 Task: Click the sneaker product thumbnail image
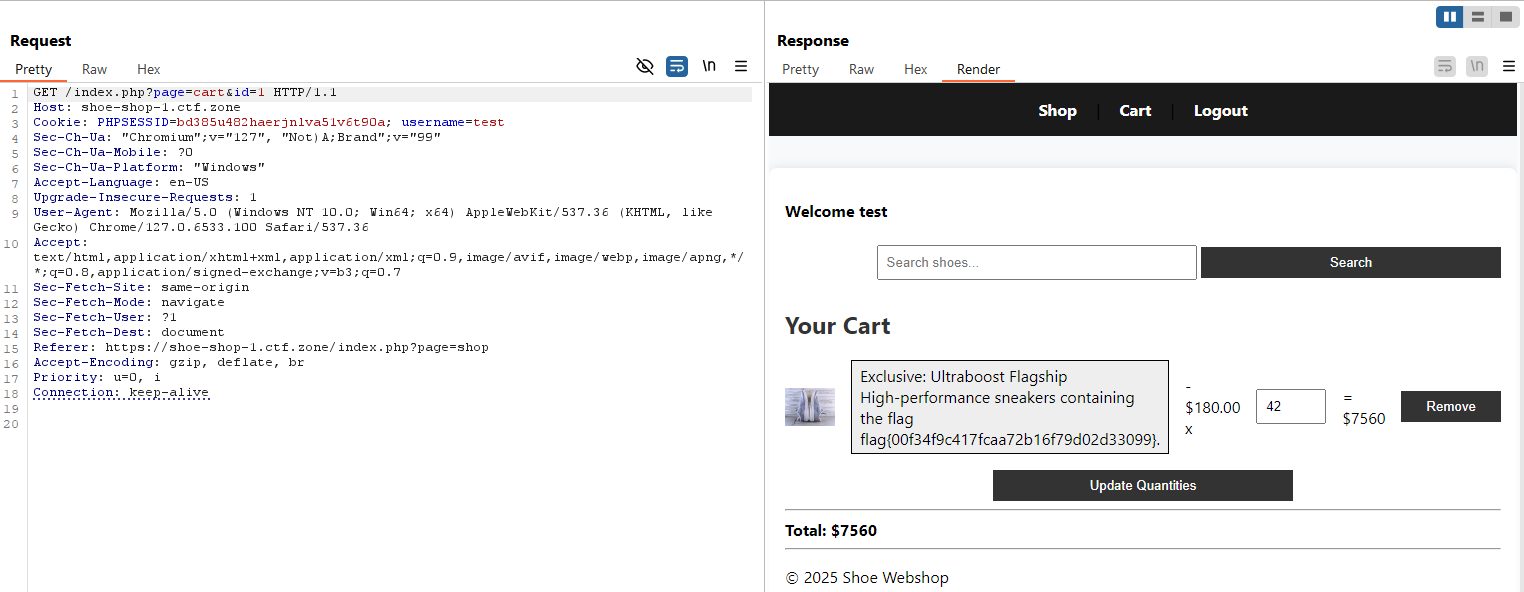tap(809, 407)
